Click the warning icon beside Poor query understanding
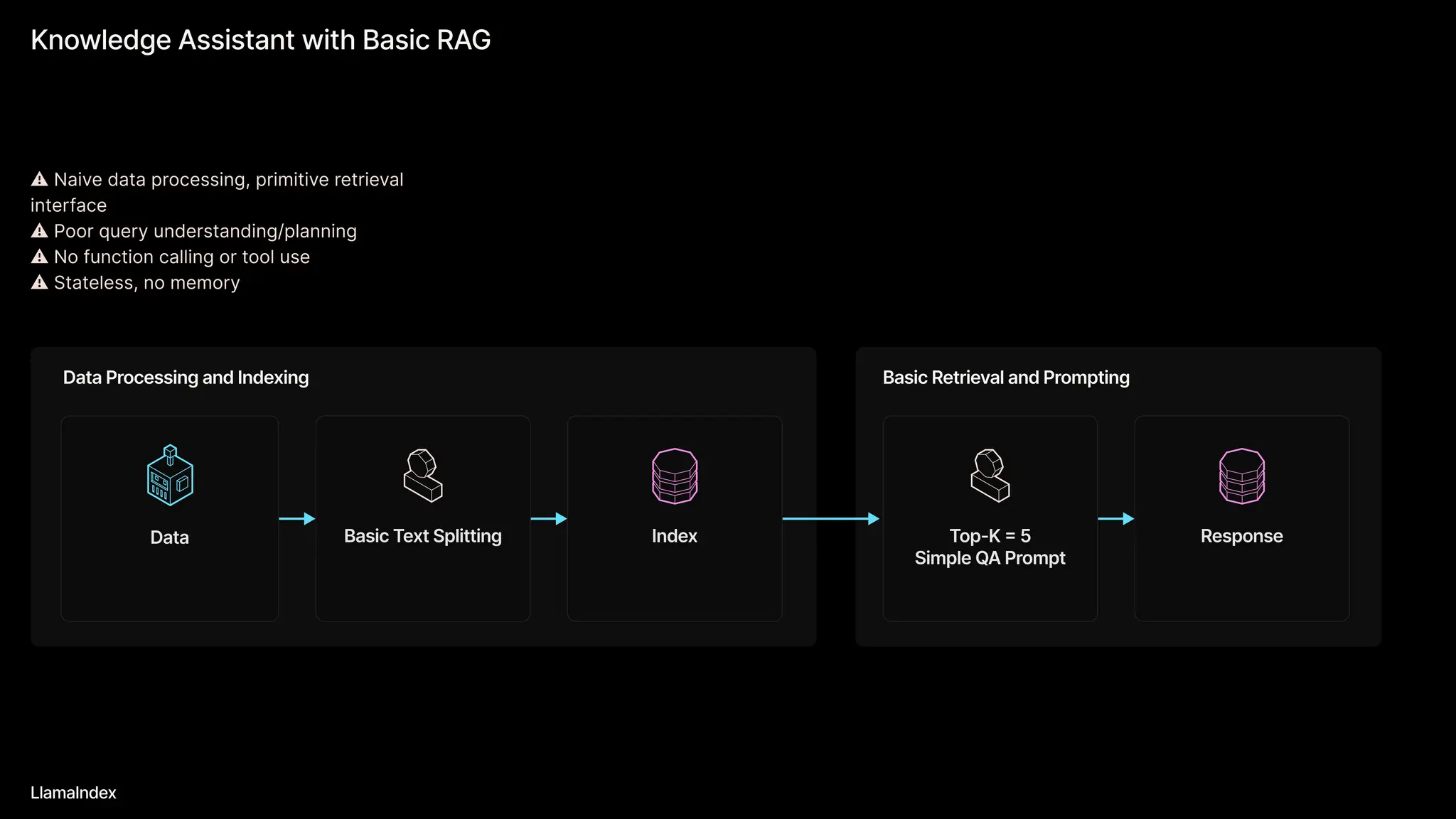This screenshot has height=819, width=1456. click(x=40, y=231)
